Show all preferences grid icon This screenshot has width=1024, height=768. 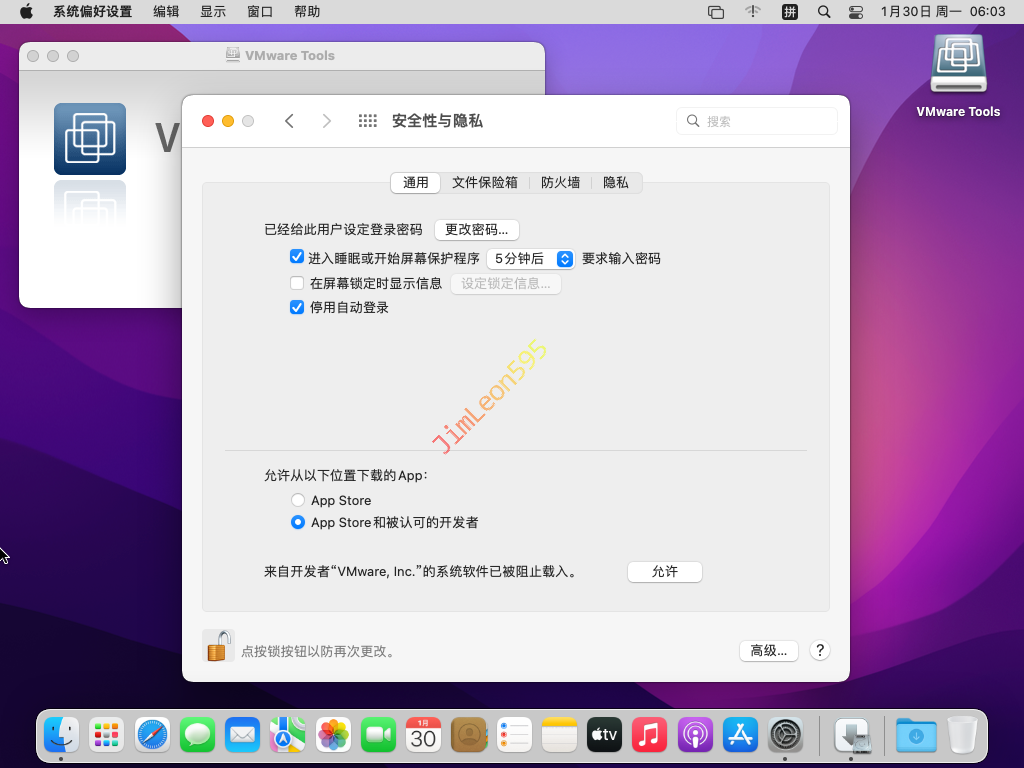[x=368, y=121]
